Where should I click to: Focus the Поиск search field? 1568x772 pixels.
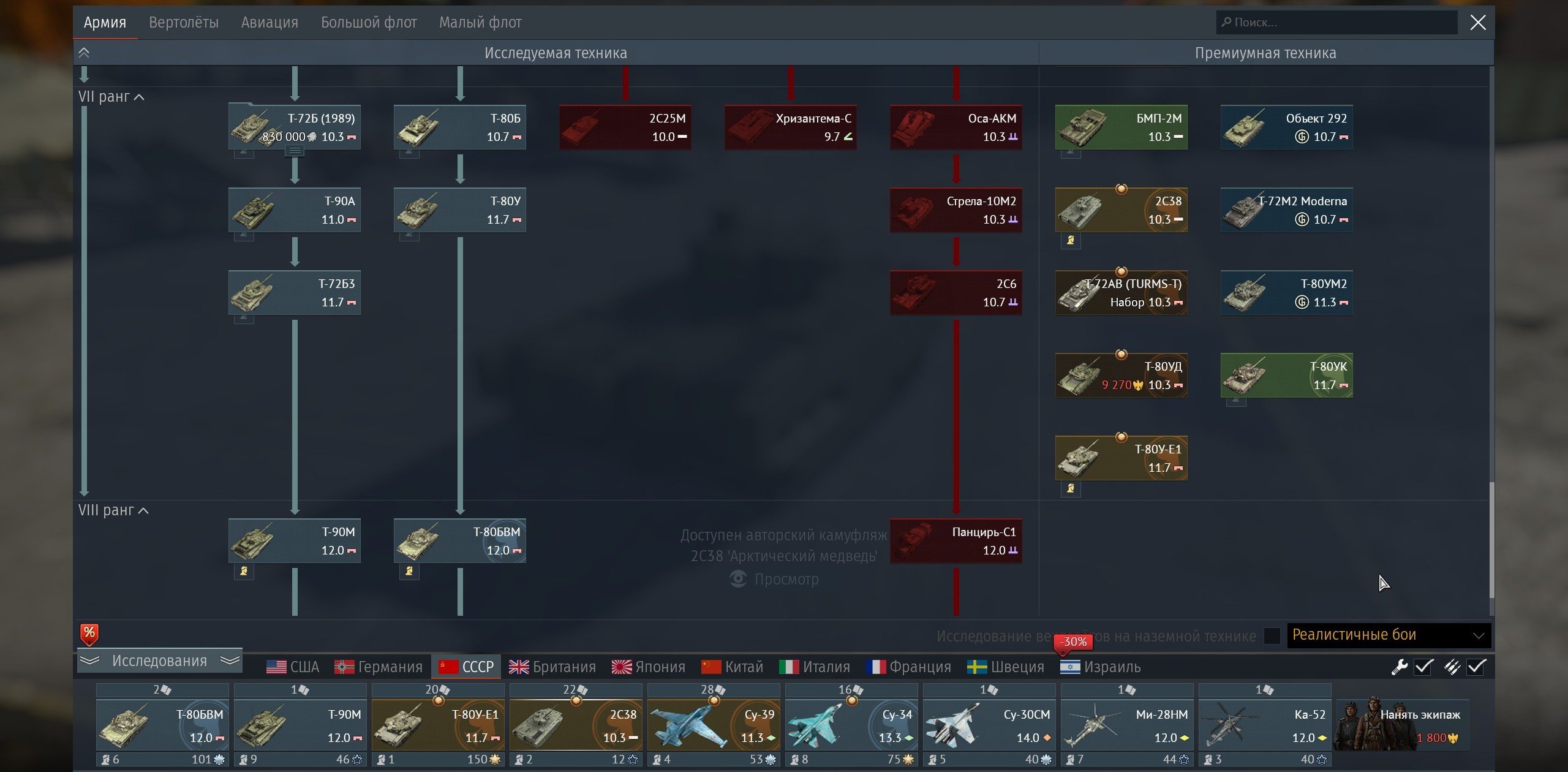[1336, 23]
